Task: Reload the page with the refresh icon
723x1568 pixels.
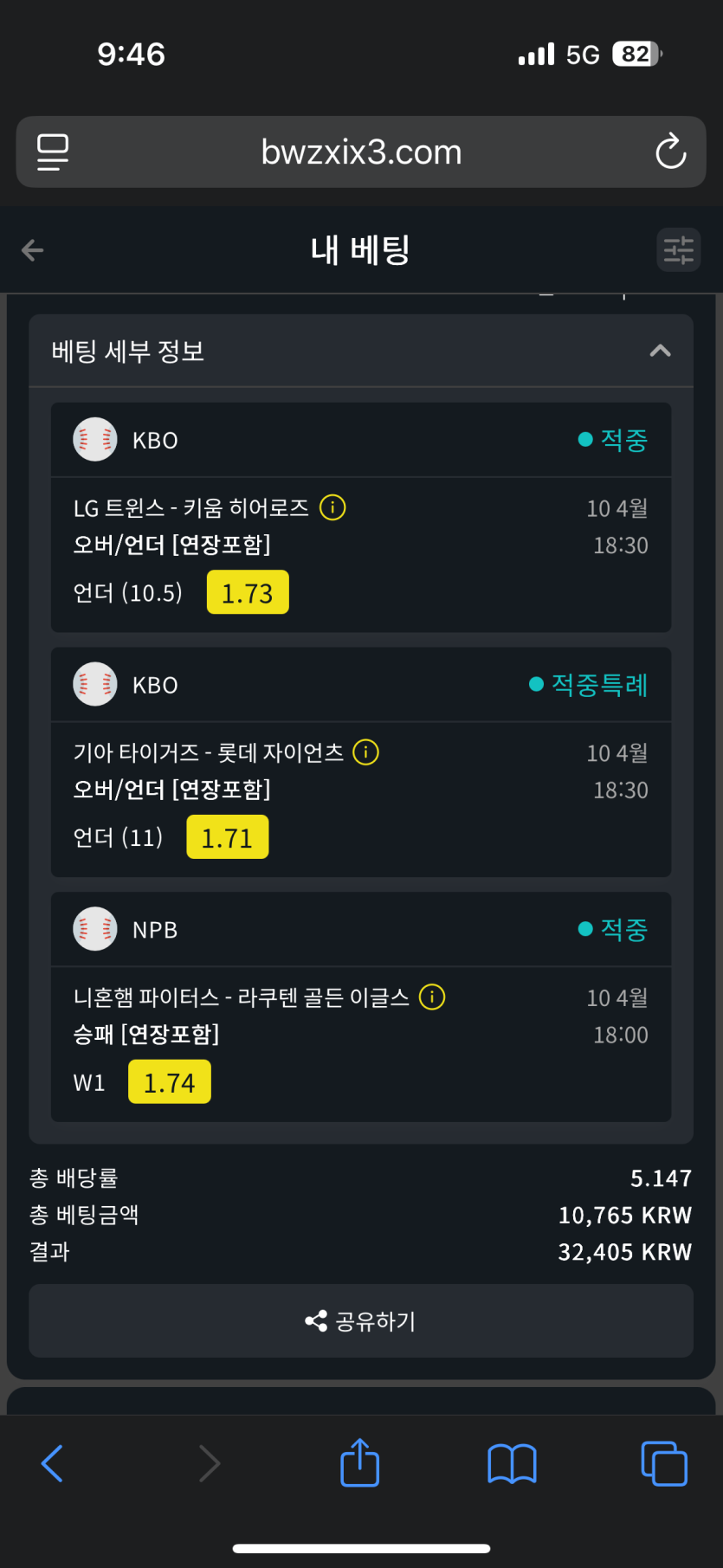Action: point(670,152)
